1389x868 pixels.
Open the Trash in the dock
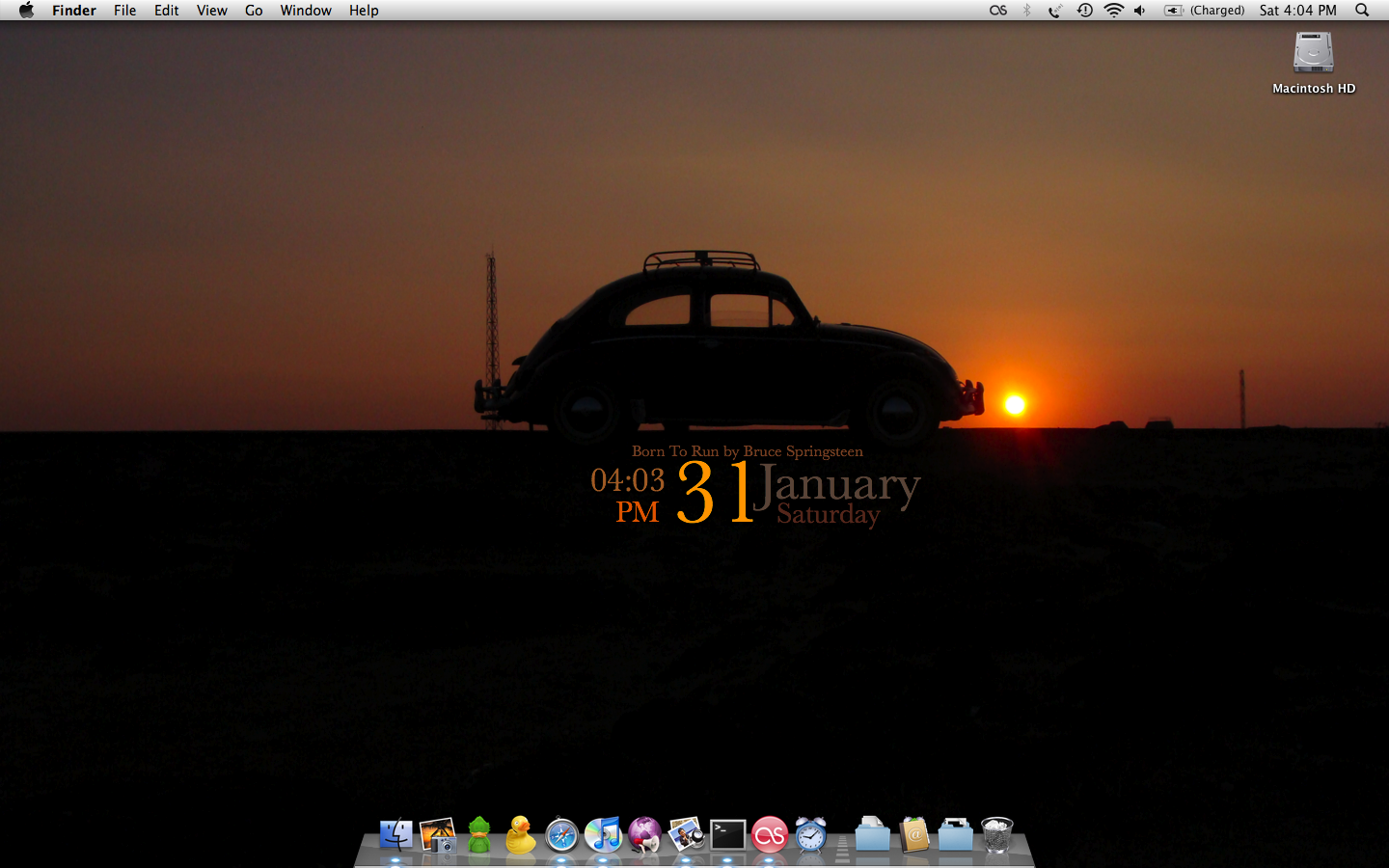[997, 835]
